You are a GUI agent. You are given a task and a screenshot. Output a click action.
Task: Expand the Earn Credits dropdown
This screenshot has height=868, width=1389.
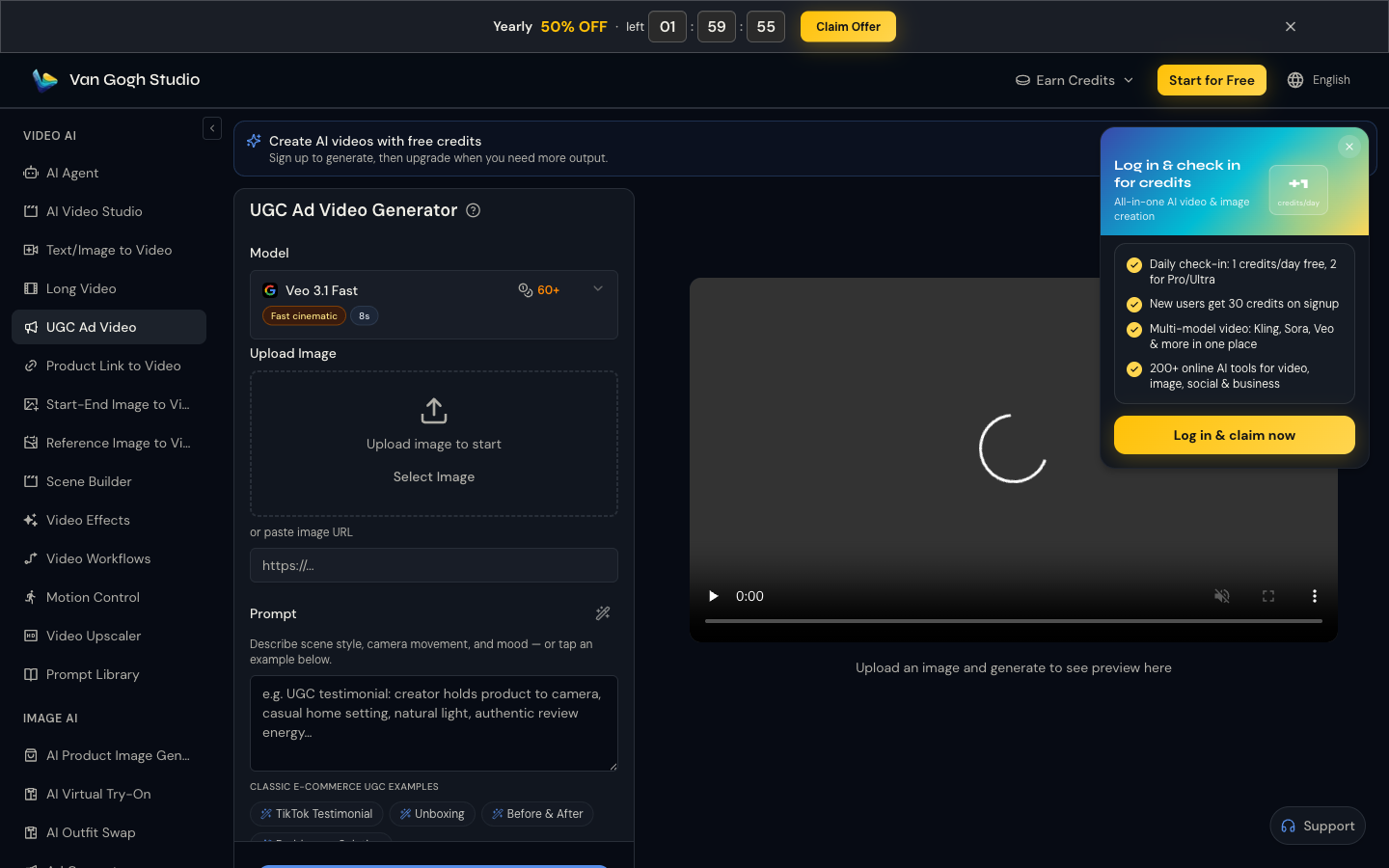point(1075,80)
